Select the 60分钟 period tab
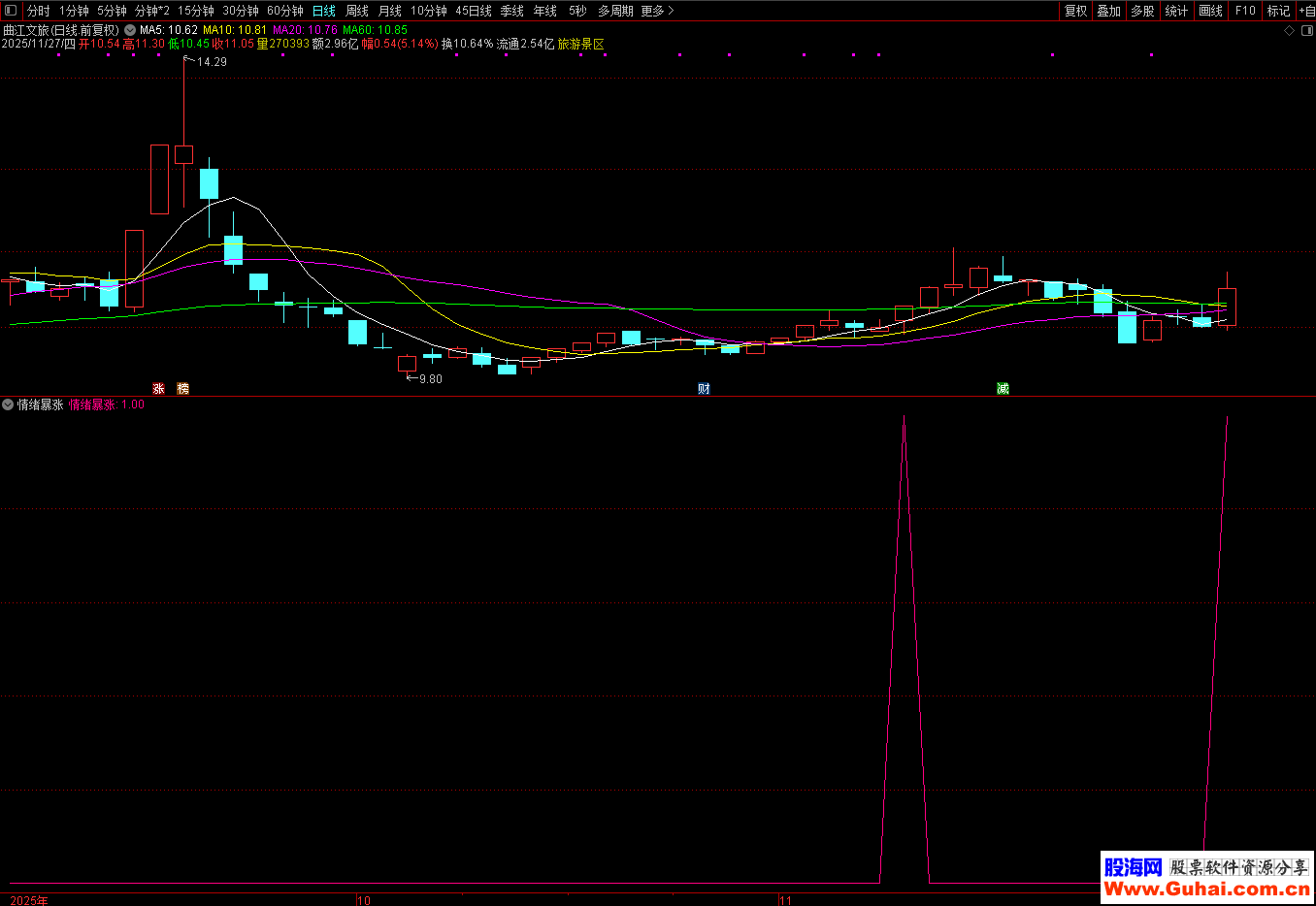This screenshot has width=1316, height=906. [284, 11]
